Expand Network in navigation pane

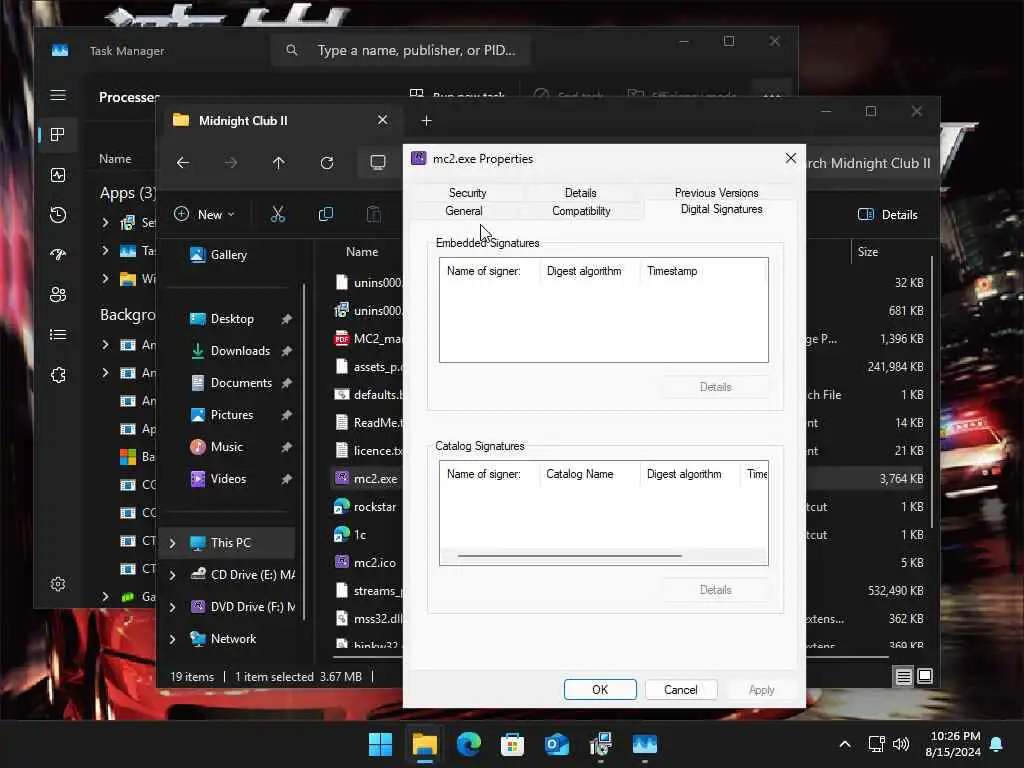pyautogui.click(x=172, y=639)
